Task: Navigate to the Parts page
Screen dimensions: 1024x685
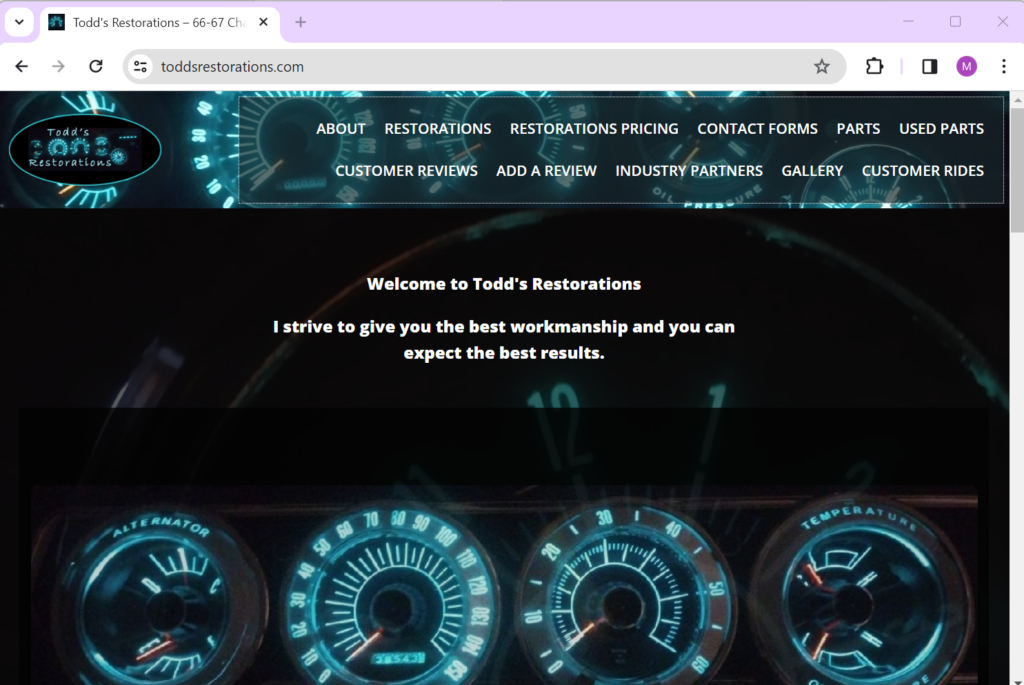Action: click(858, 129)
